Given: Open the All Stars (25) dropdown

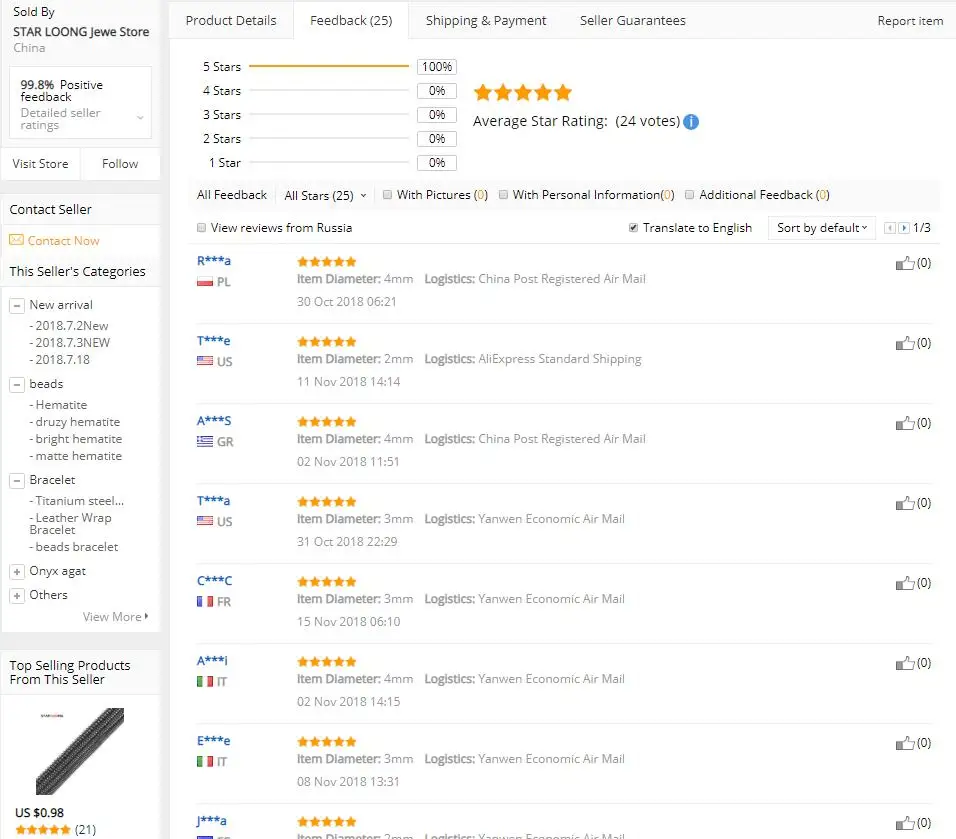Looking at the screenshot, I should point(325,195).
